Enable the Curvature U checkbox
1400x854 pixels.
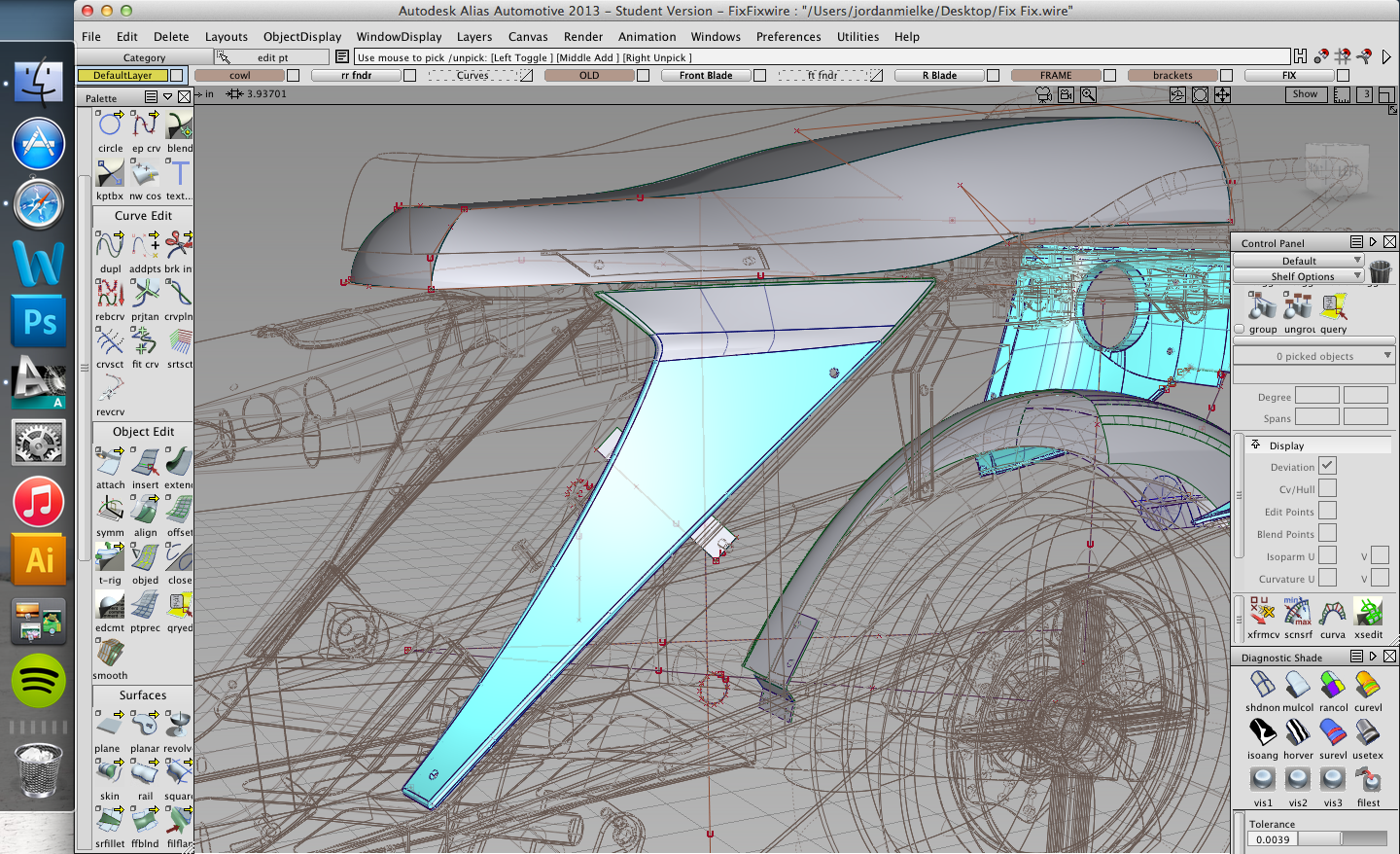(x=1327, y=578)
